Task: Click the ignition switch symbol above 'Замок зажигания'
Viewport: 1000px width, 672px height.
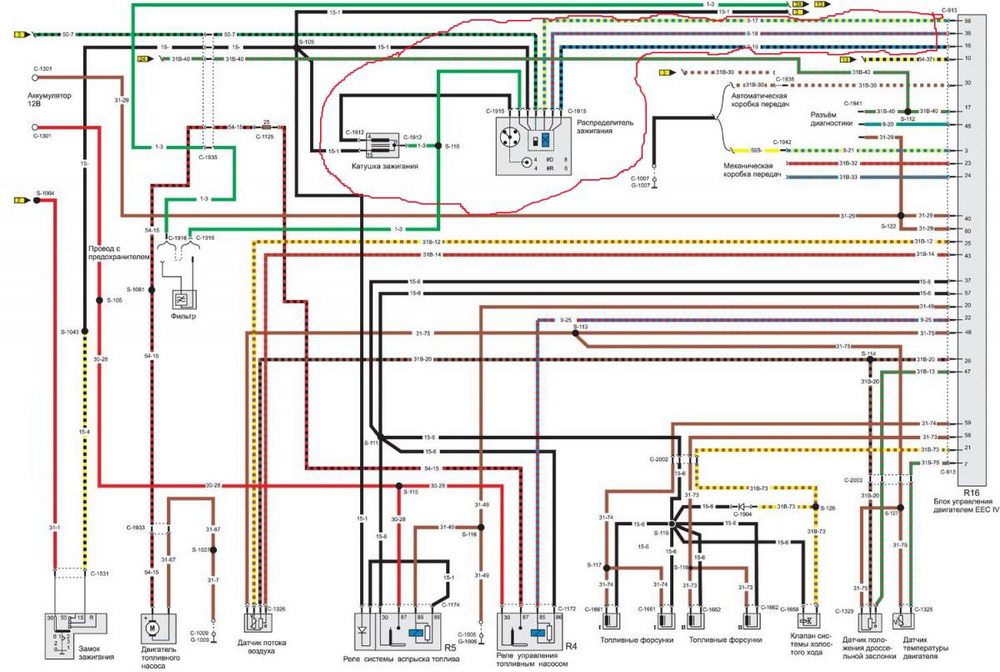Action: tap(75, 636)
